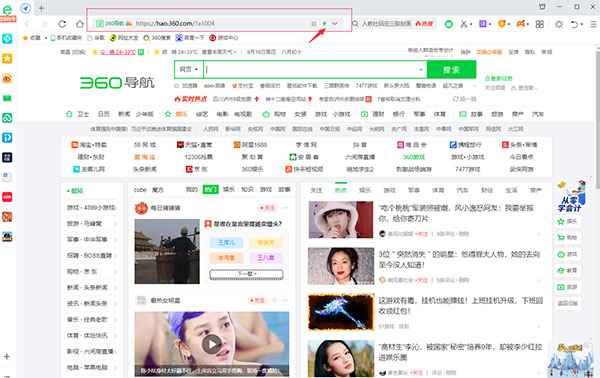600x378 pixels.
Task: Open the 360搜索 bookmark
Action: (157, 37)
